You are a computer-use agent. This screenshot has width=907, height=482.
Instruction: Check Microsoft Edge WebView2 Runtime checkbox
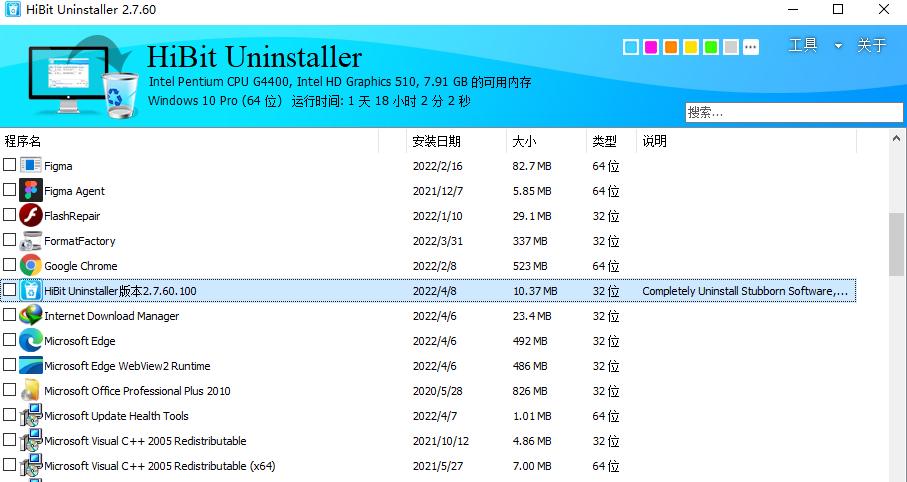pos(9,365)
